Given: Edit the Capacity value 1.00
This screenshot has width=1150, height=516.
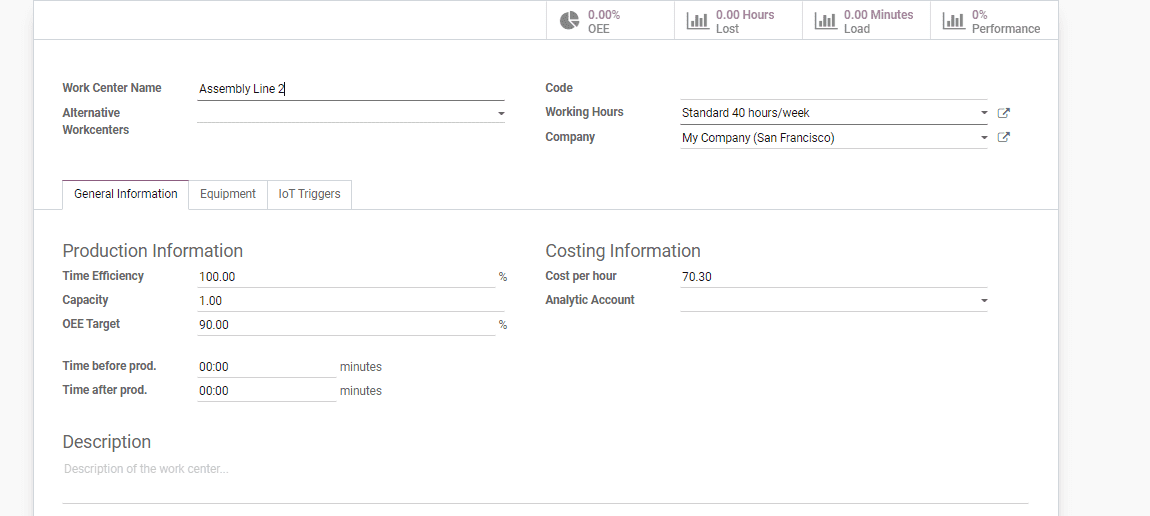Looking at the screenshot, I should click(351, 301).
